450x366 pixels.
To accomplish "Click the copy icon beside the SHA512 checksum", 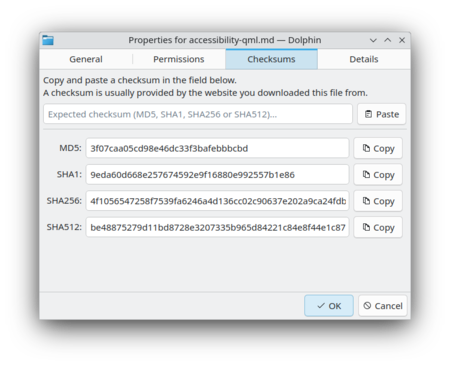I will pyautogui.click(x=366, y=227).
